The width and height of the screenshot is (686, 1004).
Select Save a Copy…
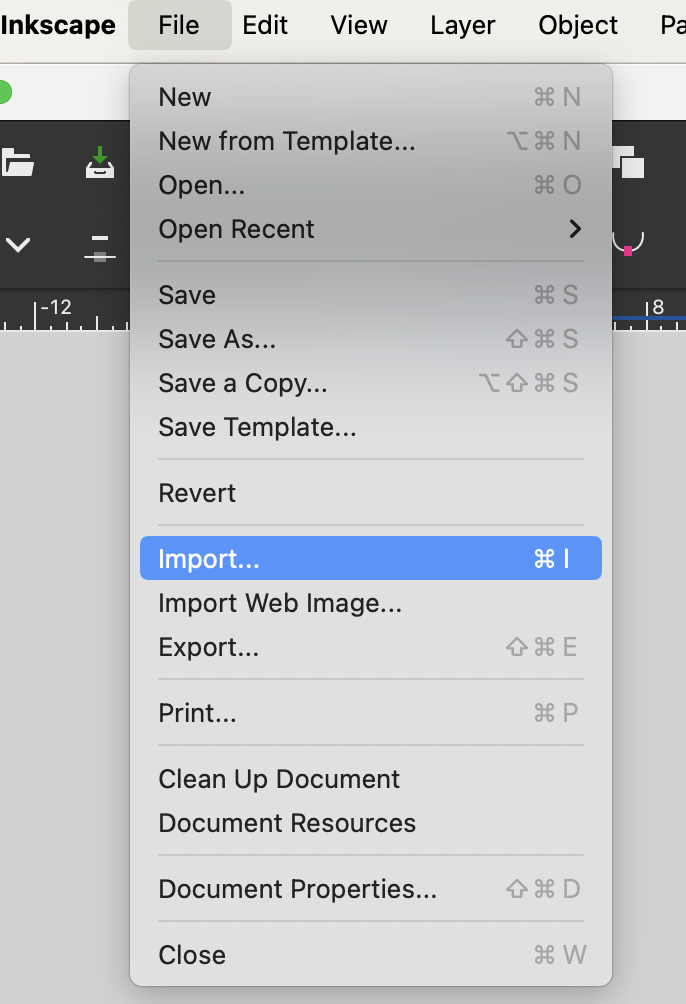tap(371, 383)
